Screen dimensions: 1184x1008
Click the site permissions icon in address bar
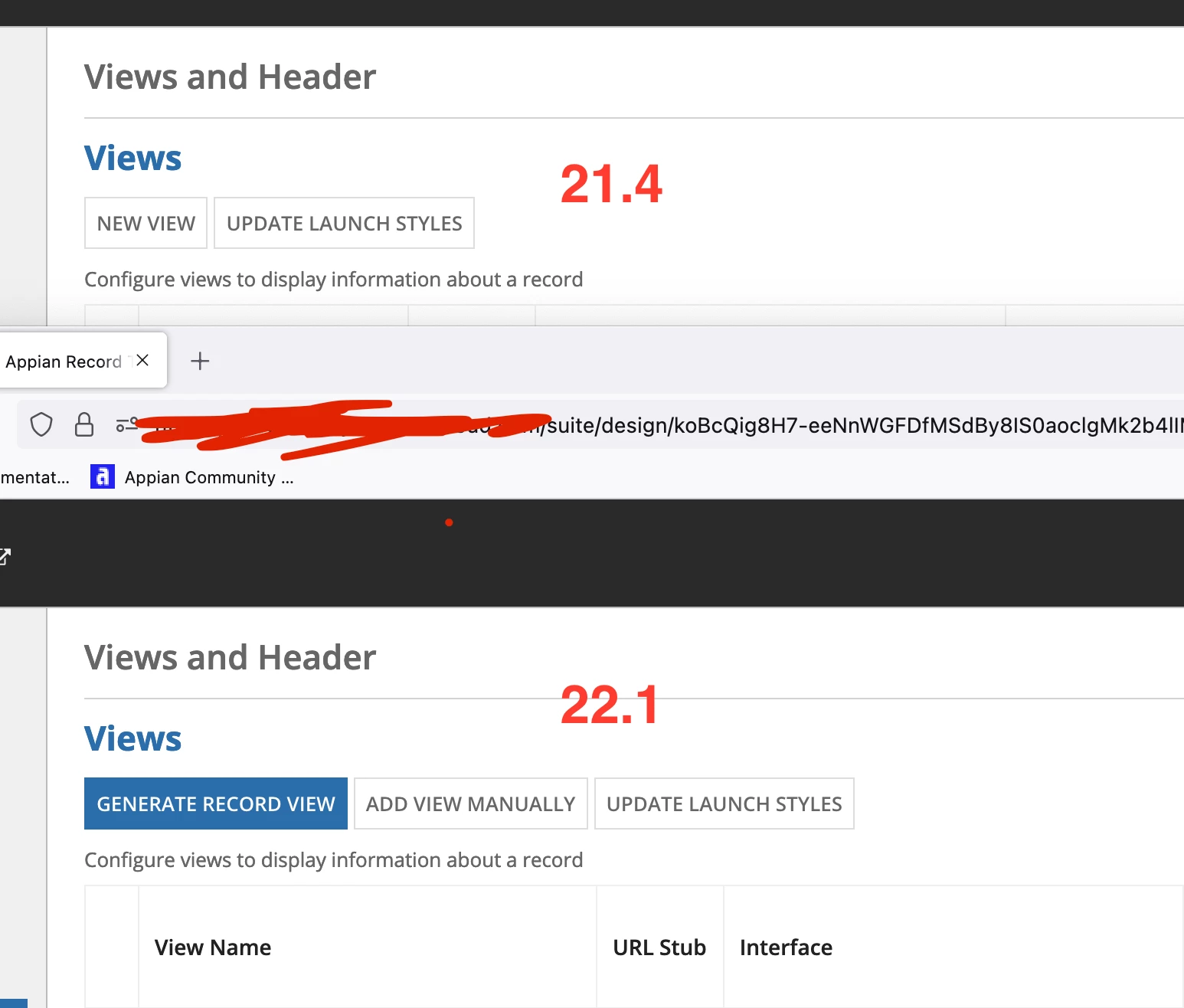(127, 424)
